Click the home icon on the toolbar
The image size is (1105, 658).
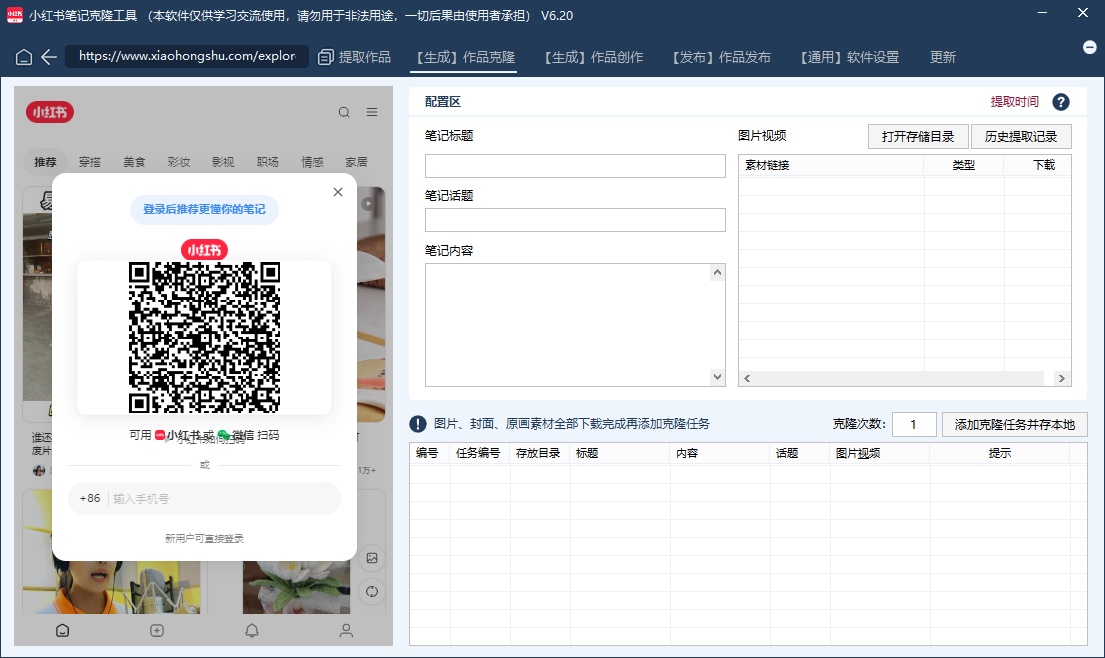point(24,57)
